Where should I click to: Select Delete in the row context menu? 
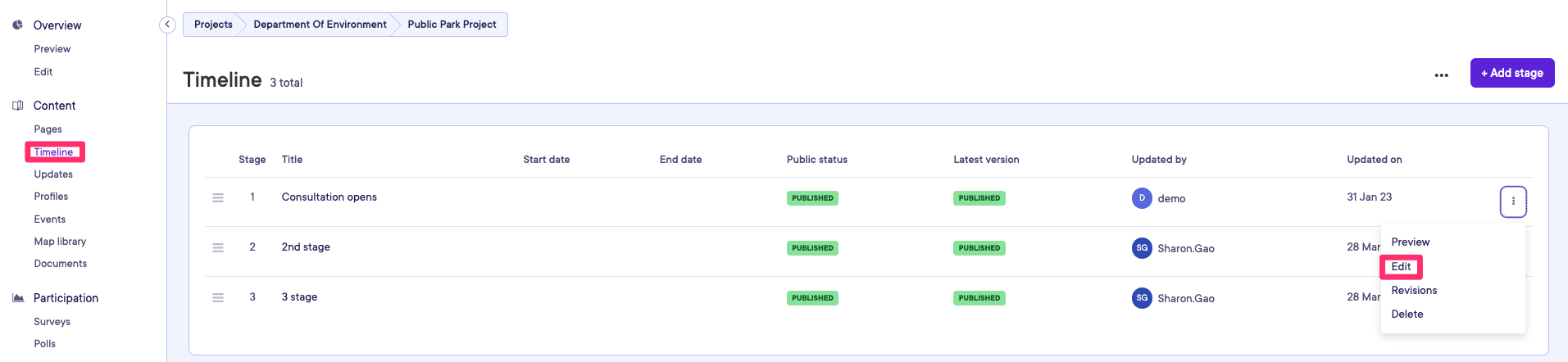pyautogui.click(x=1407, y=314)
